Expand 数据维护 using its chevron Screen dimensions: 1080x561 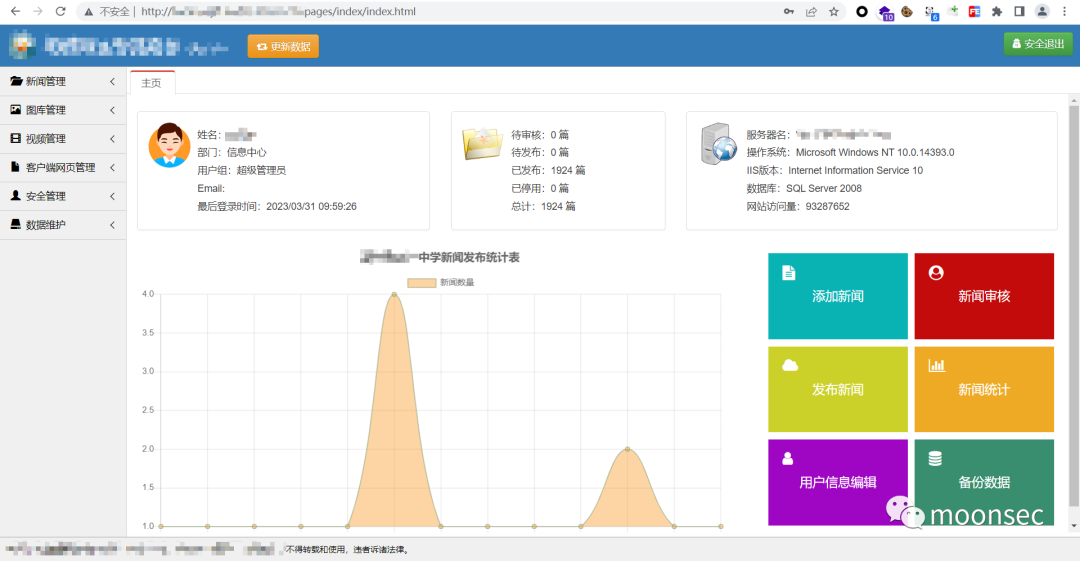(112, 225)
